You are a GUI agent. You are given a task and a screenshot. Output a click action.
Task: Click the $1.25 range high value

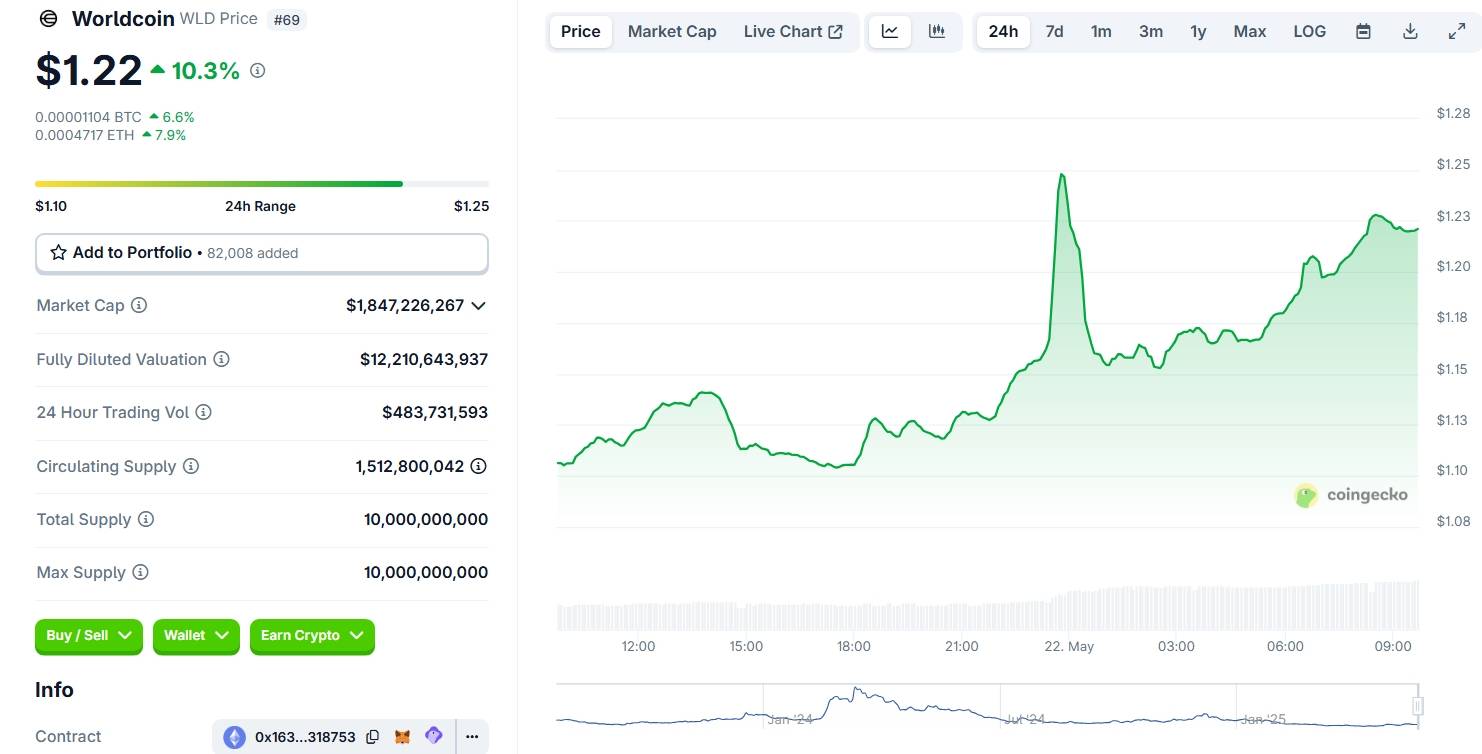(x=471, y=206)
